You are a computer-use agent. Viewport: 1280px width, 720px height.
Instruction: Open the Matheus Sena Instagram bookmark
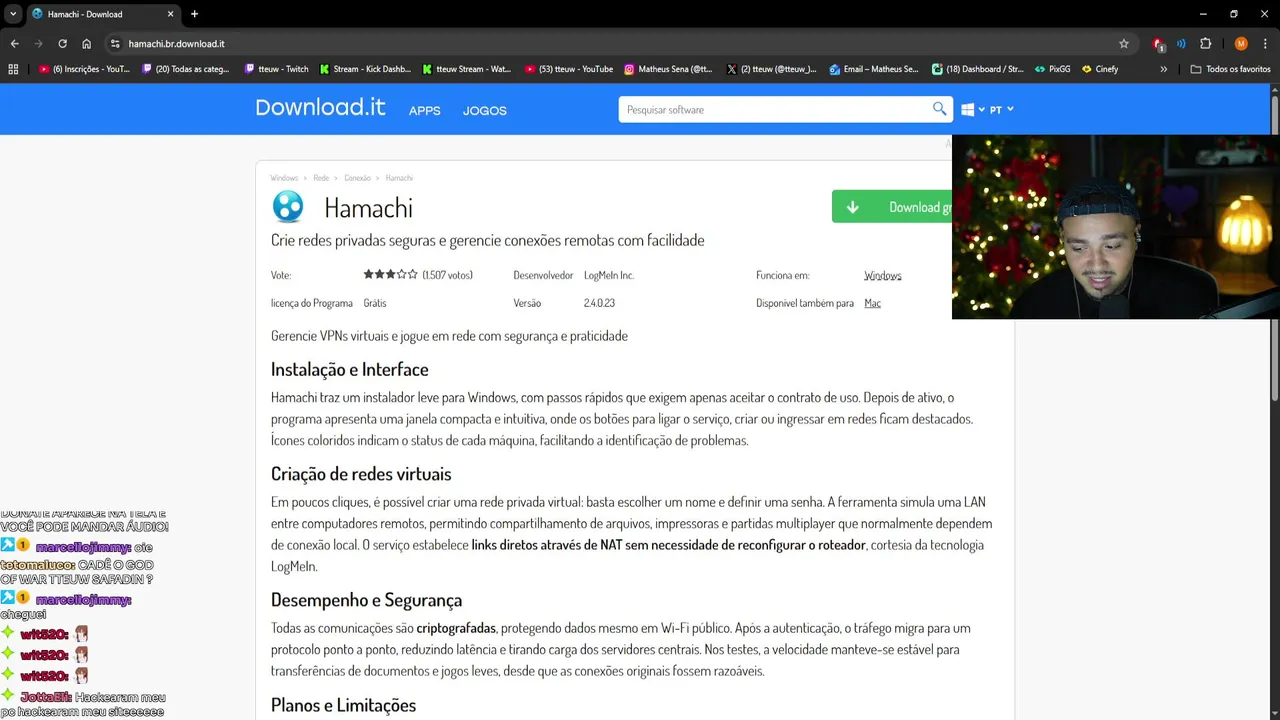coord(668,69)
